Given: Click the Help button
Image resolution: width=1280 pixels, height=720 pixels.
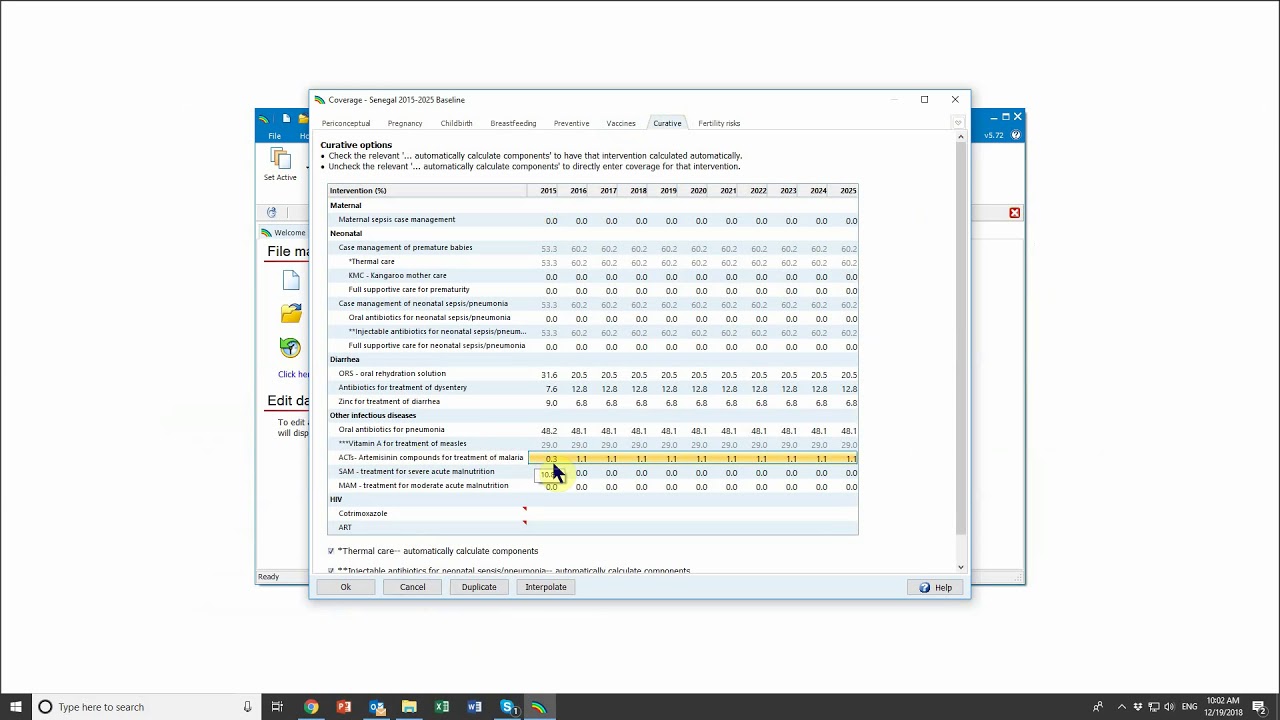Looking at the screenshot, I should click(x=937, y=587).
